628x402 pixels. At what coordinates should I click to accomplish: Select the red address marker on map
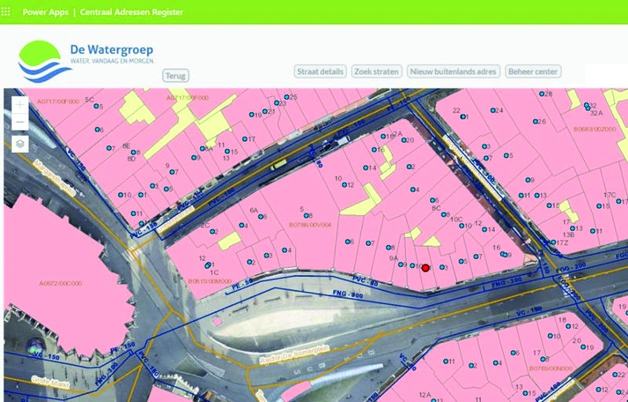(425, 268)
